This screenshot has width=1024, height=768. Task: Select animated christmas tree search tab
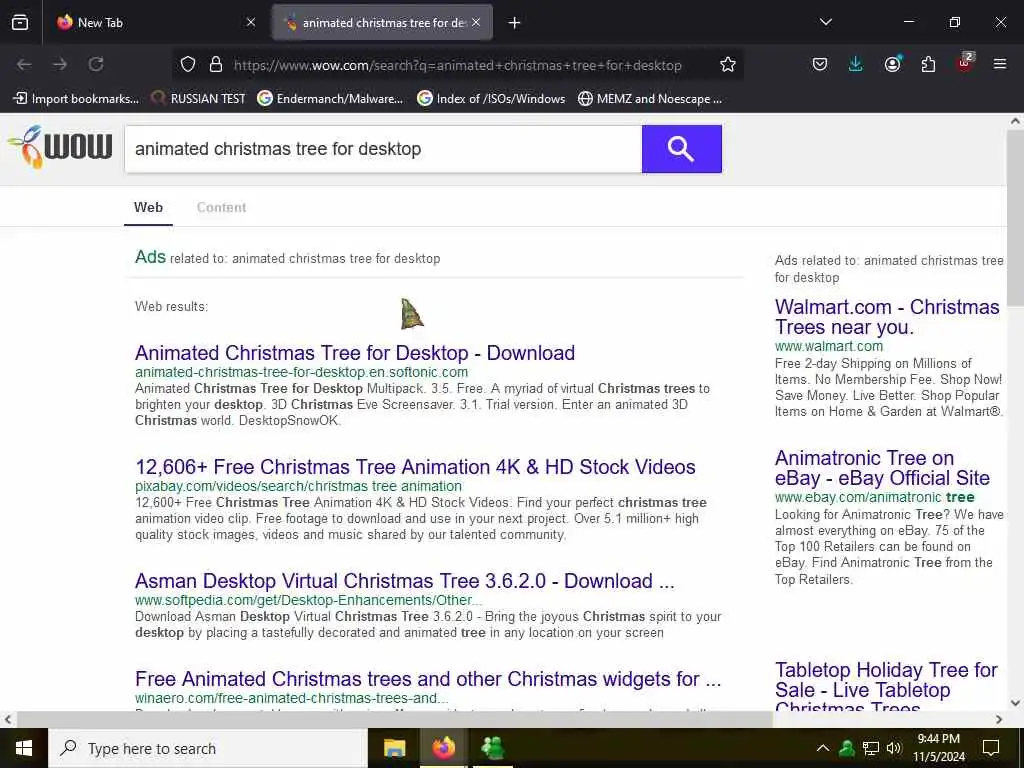tap(382, 22)
